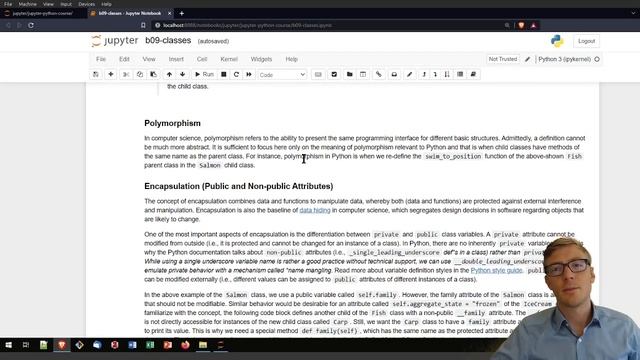Open the Kernel menu
Viewport: 640px width, 360px height.
tap(229, 59)
